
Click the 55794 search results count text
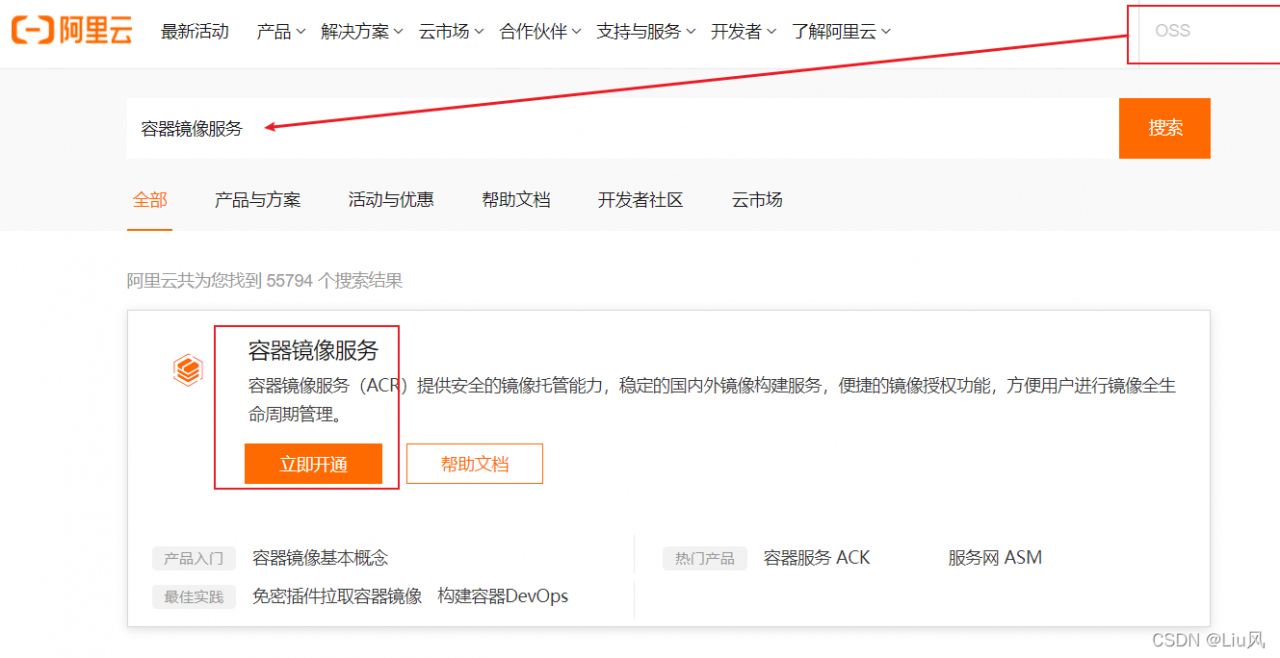[265, 281]
